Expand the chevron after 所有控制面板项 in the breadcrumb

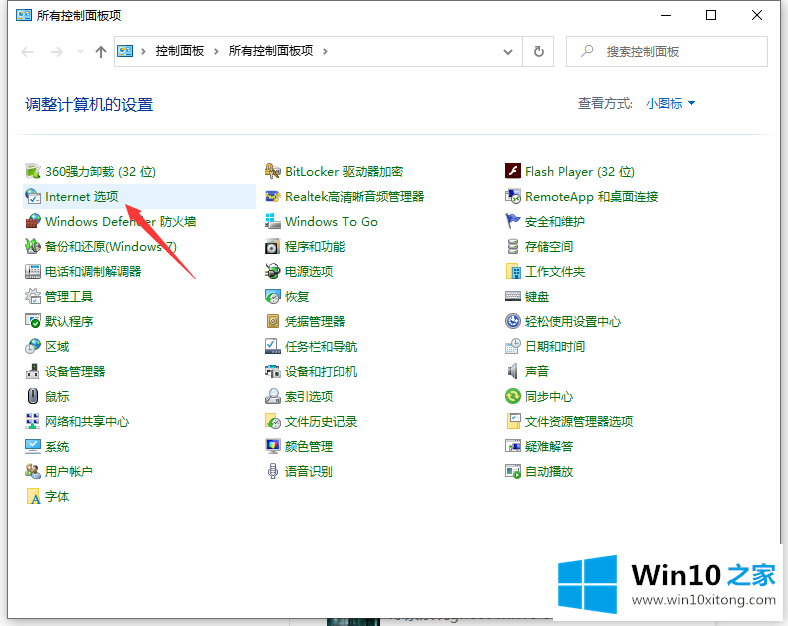coord(325,51)
